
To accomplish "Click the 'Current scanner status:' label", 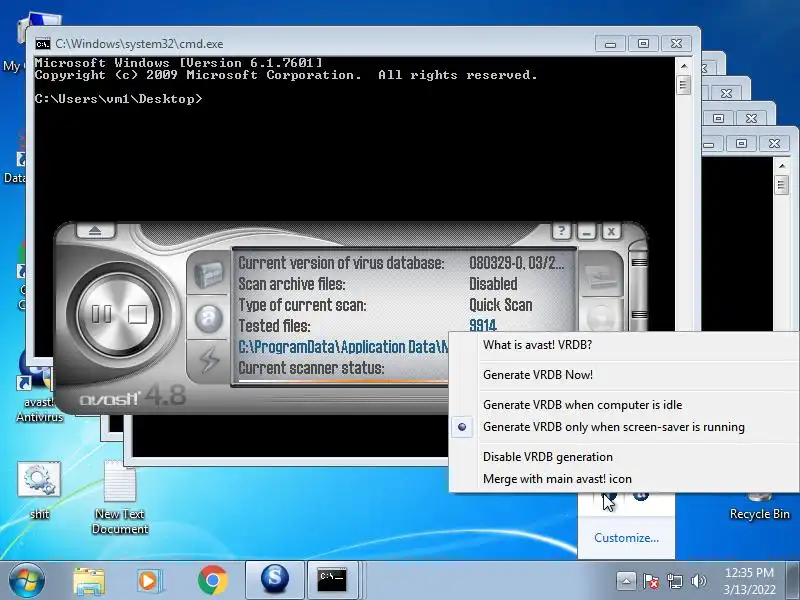I will click(311, 368).
